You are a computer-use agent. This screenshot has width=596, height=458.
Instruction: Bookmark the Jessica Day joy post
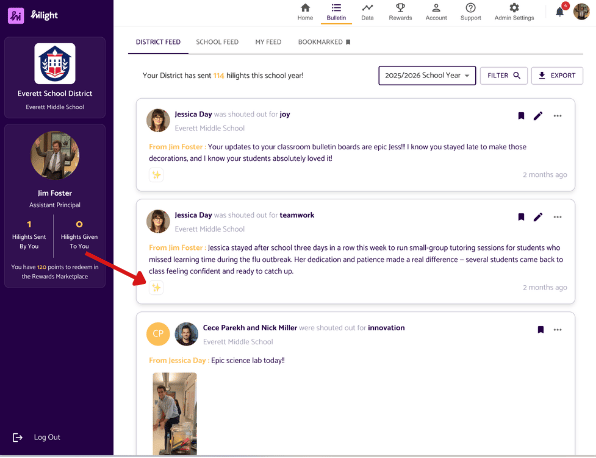click(521, 116)
